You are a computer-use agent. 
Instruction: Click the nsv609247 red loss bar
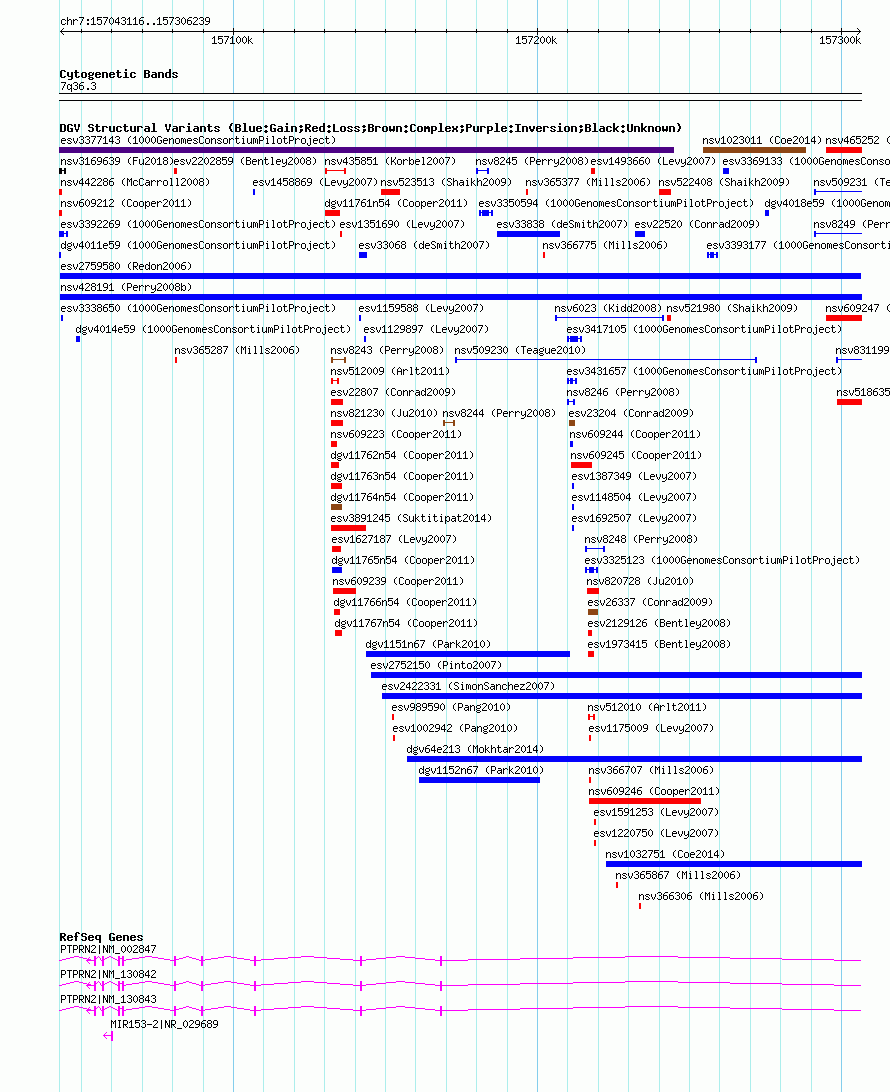point(843,318)
